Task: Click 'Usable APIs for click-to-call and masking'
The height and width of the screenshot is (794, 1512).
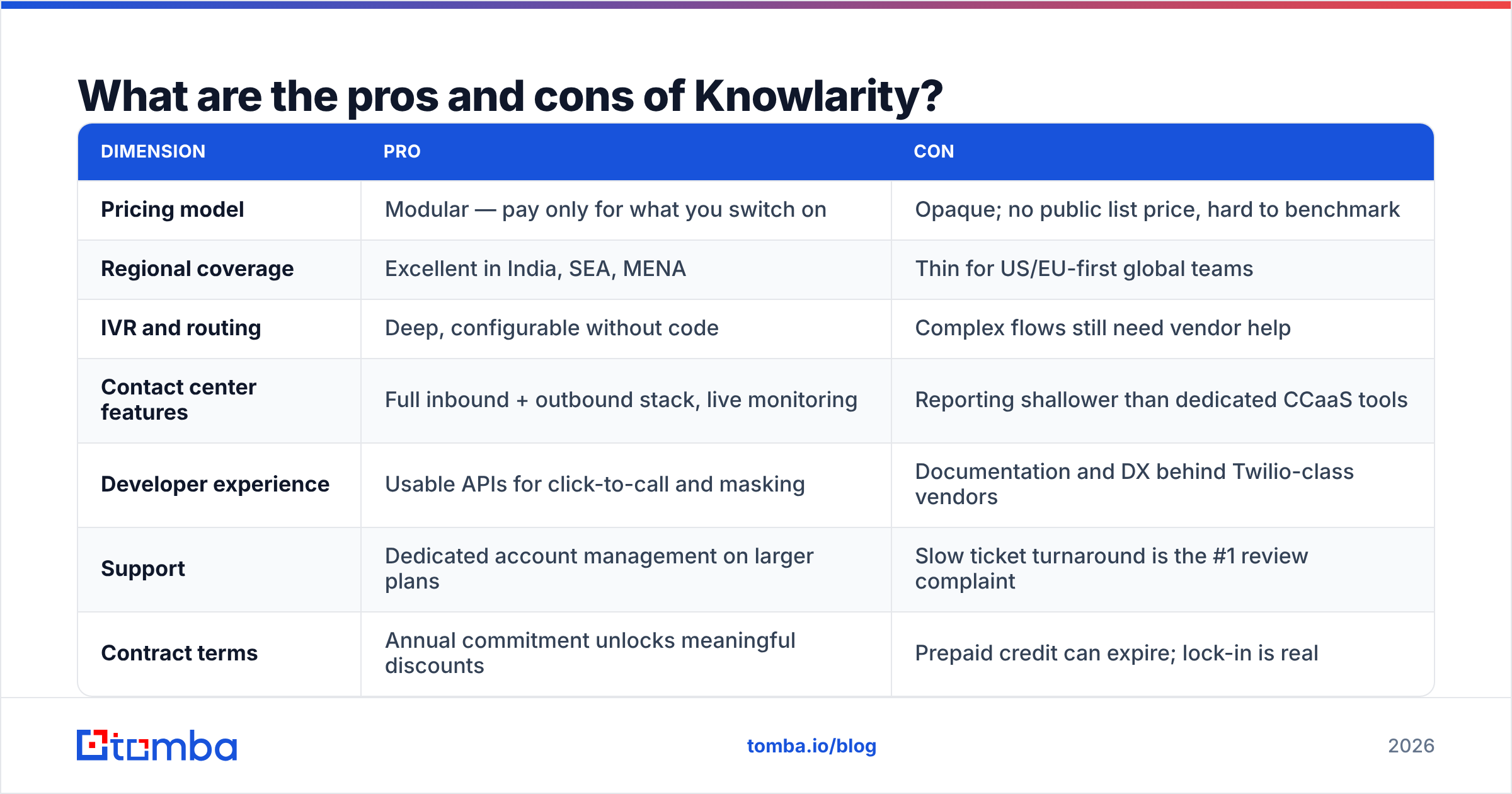Action: [x=595, y=484]
